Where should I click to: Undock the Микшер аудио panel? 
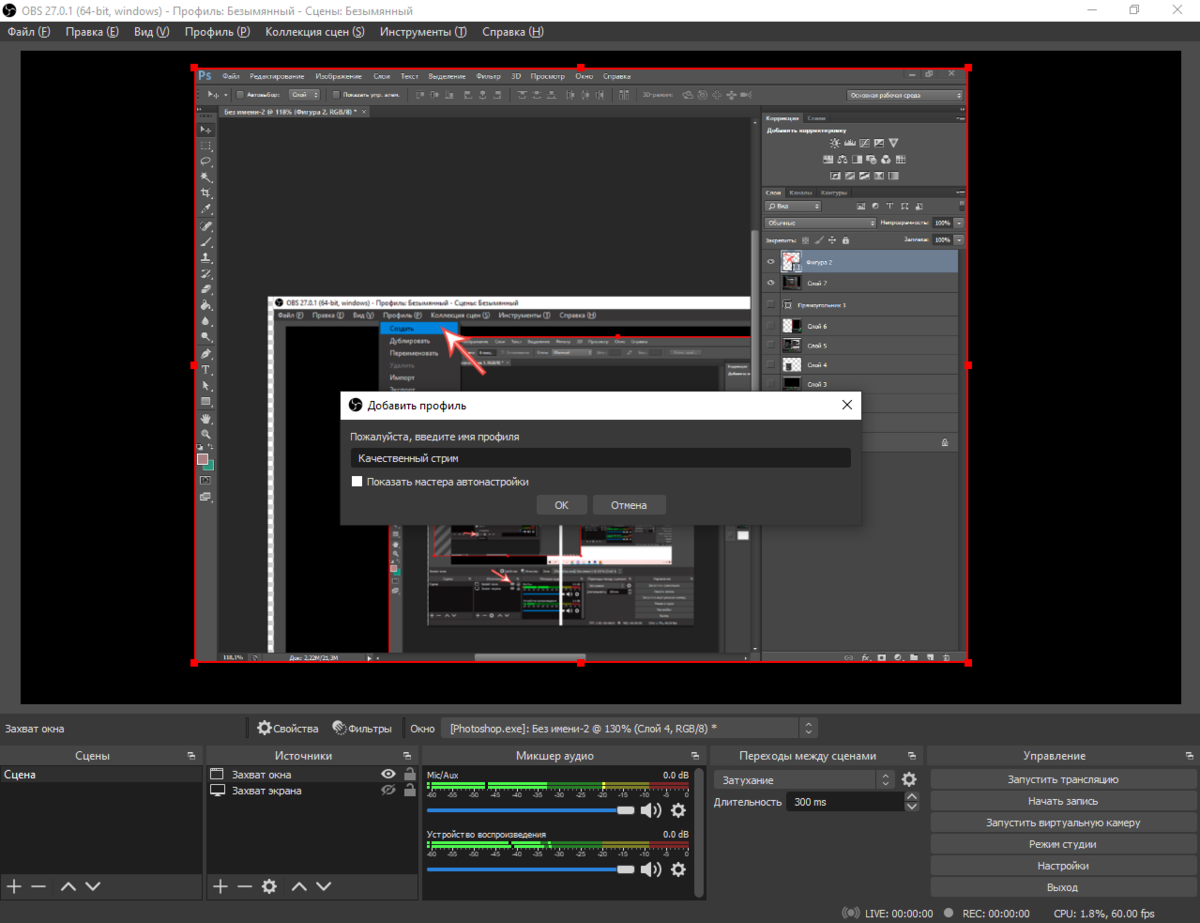694,756
